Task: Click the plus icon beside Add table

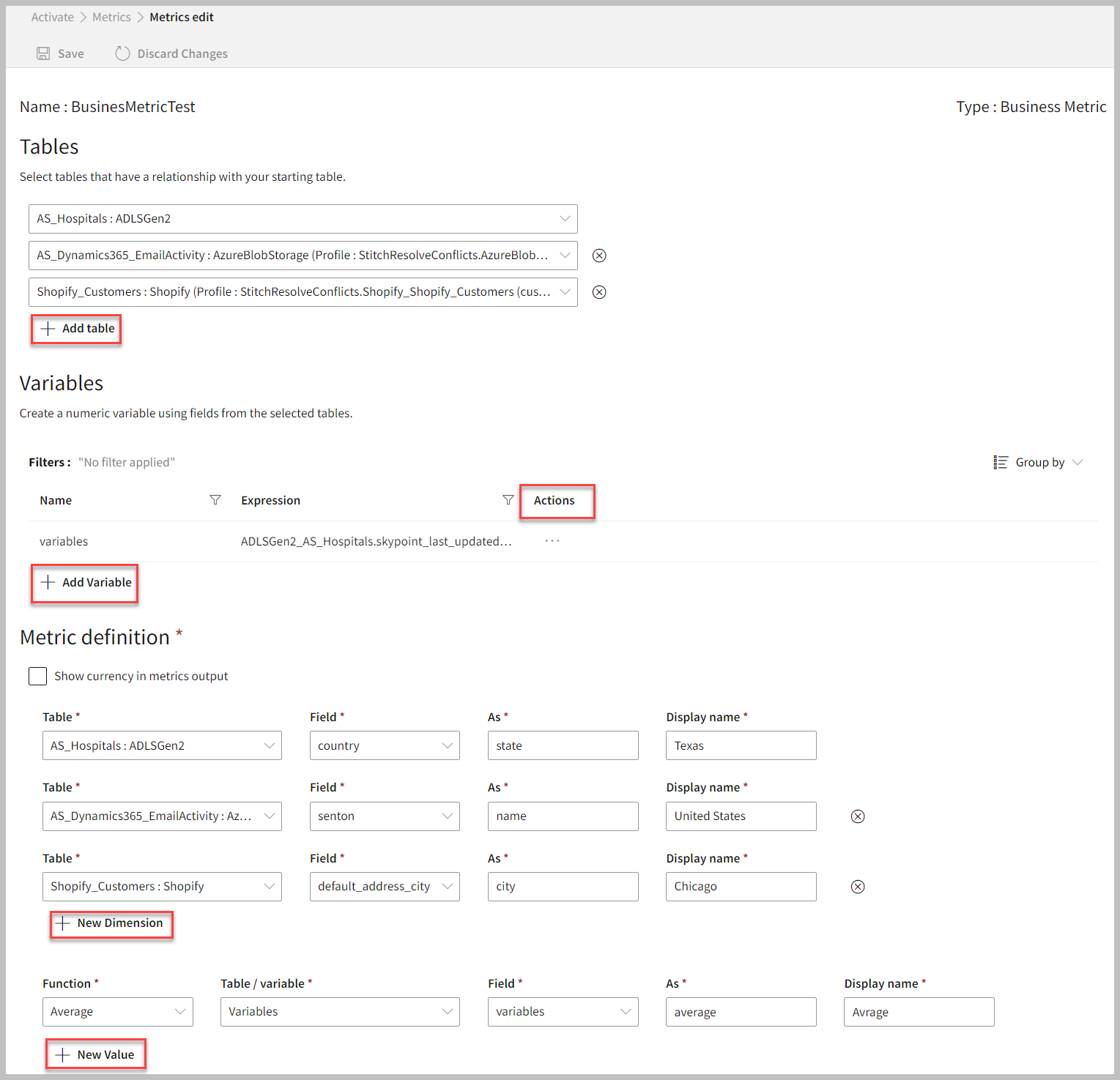Action: [48, 329]
